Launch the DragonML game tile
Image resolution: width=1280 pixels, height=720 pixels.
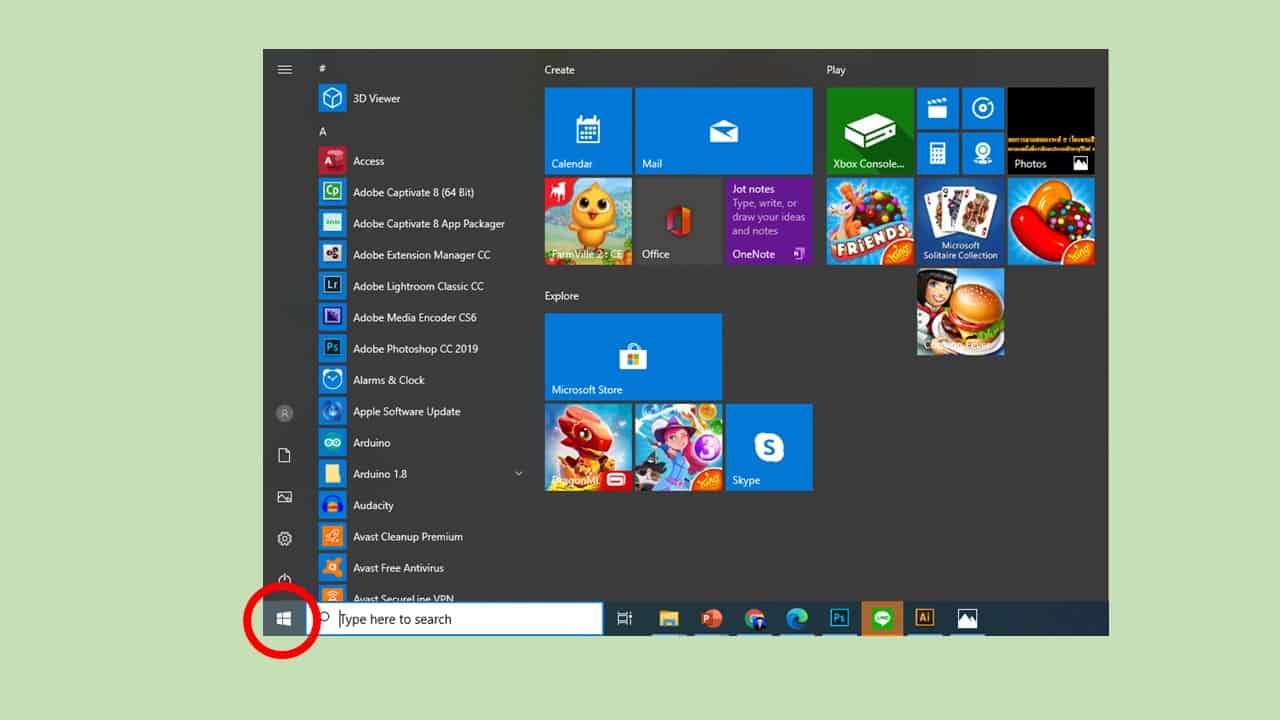tap(588, 447)
